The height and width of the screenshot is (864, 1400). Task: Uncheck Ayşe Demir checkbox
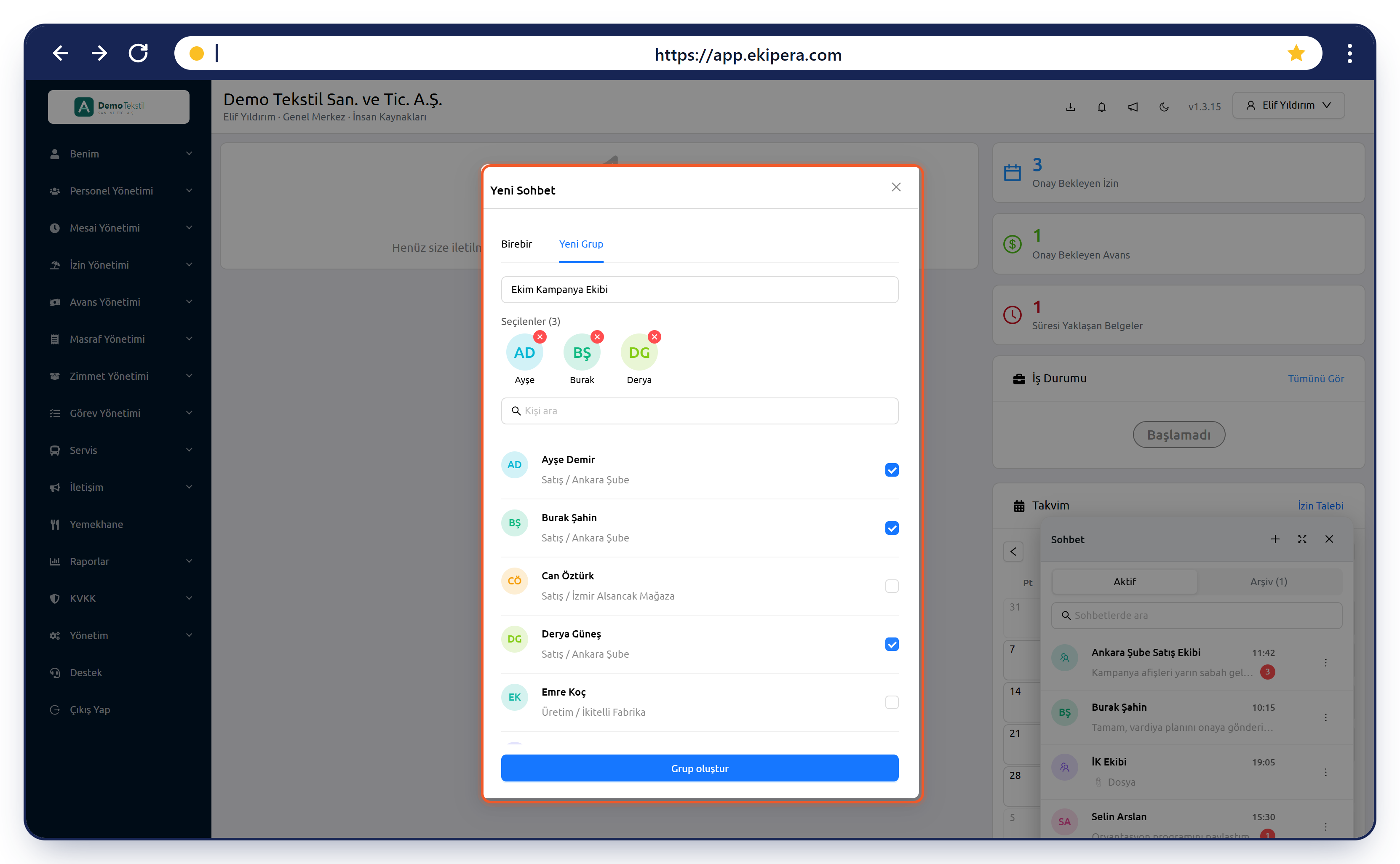tap(892, 470)
